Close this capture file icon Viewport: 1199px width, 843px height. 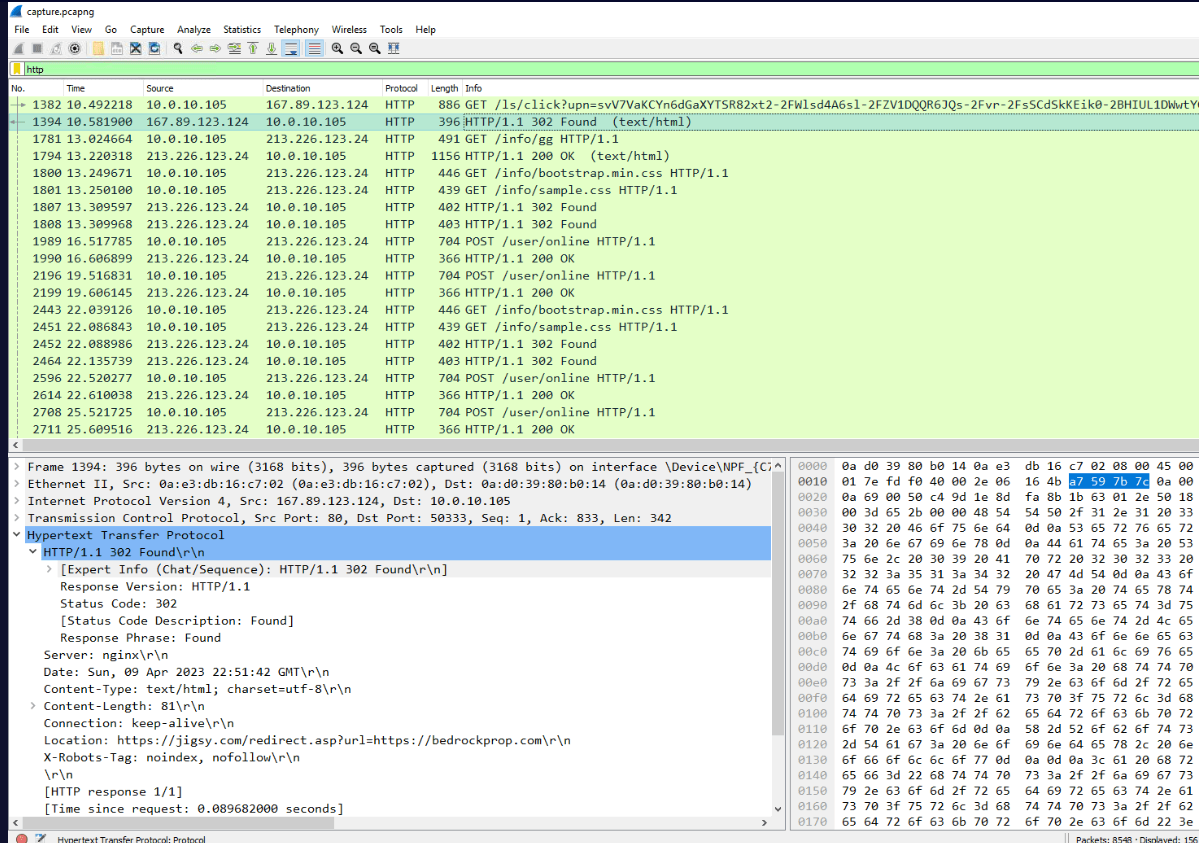(x=135, y=48)
